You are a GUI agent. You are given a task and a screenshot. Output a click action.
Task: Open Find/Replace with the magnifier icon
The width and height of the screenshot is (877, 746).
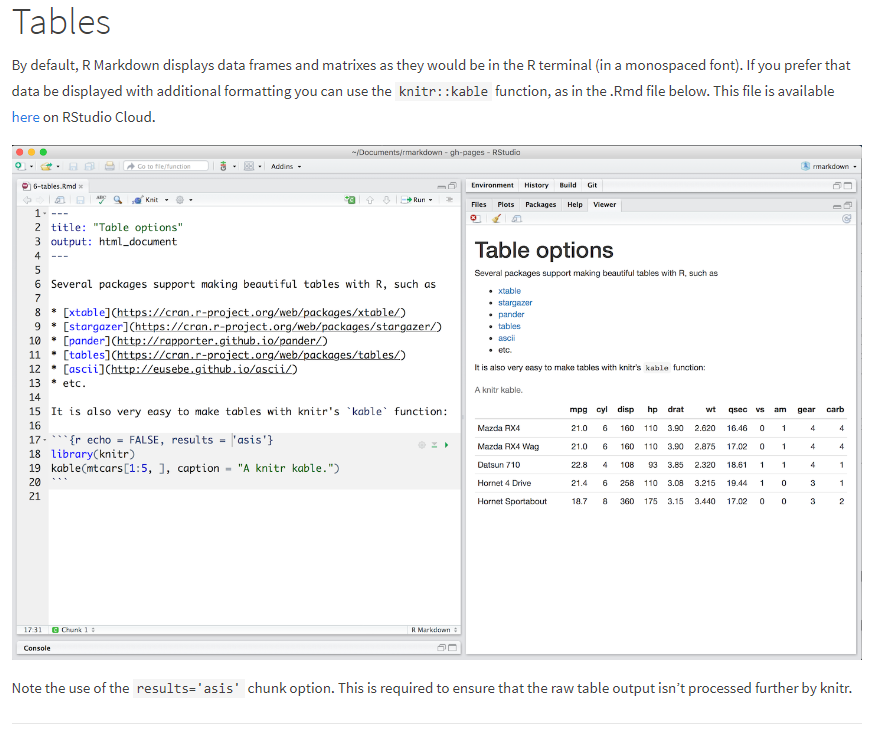(118, 199)
